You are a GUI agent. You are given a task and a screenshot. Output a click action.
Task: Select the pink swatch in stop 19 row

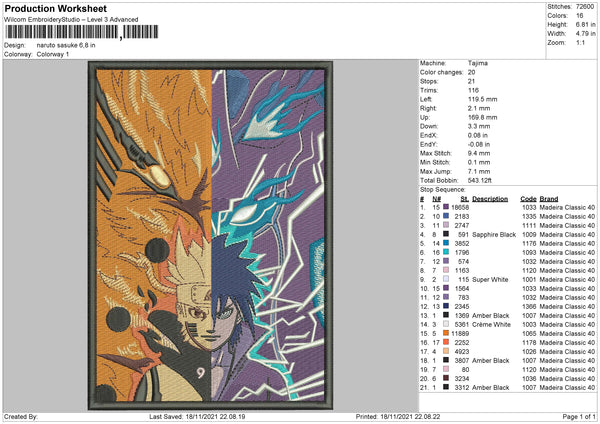click(446, 370)
